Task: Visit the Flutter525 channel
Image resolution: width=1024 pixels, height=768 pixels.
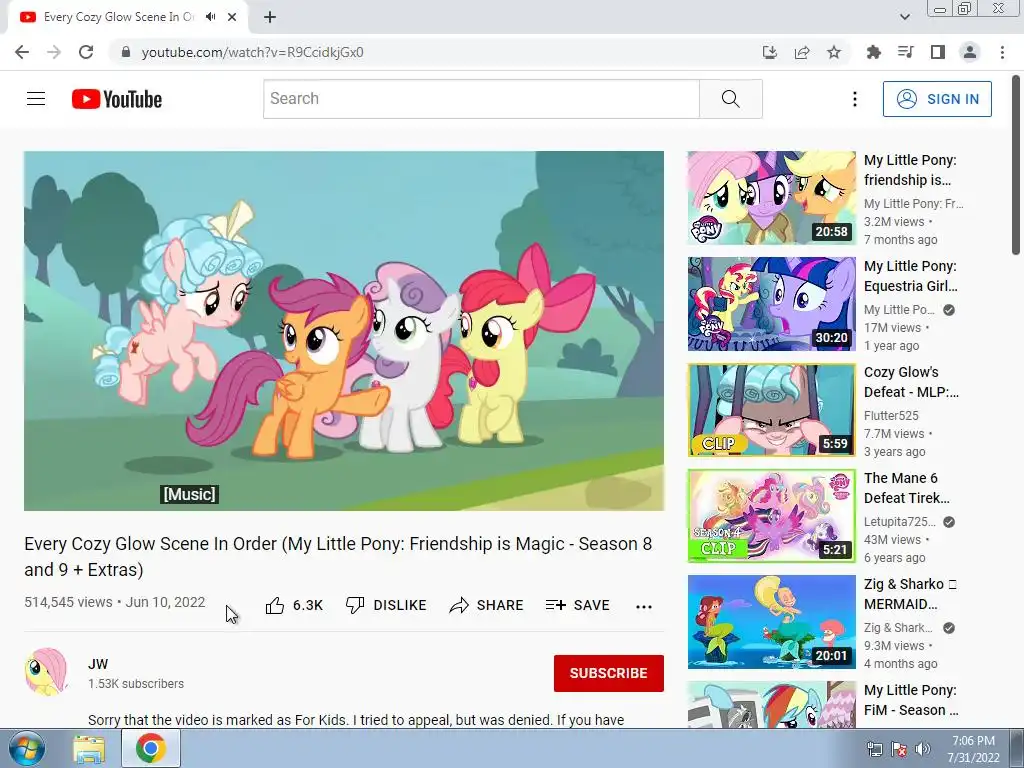Action: pos(891,415)
